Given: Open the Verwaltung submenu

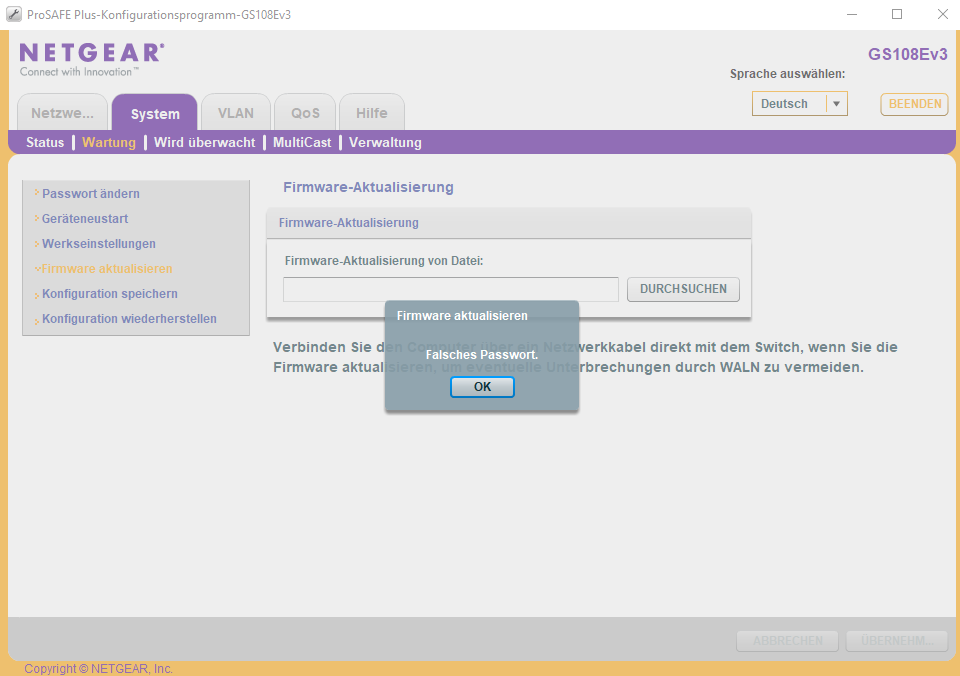Looking at the screenshot, I should point(385,143).
